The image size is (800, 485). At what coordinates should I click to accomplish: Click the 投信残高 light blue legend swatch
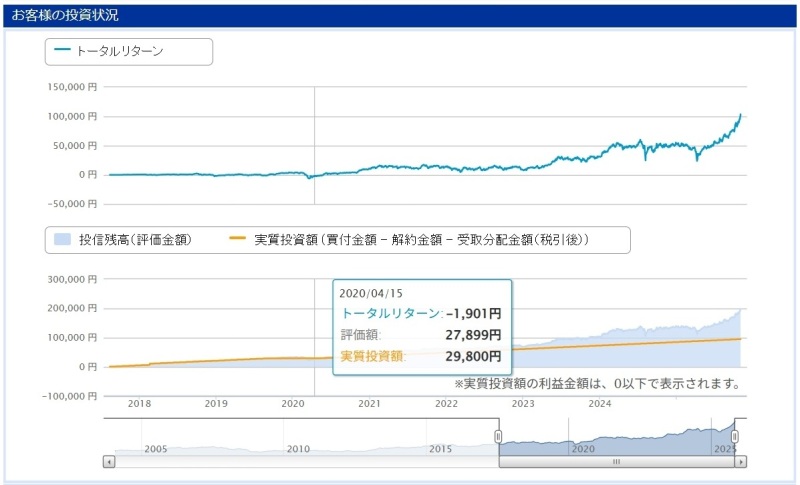tap(61, 240)
